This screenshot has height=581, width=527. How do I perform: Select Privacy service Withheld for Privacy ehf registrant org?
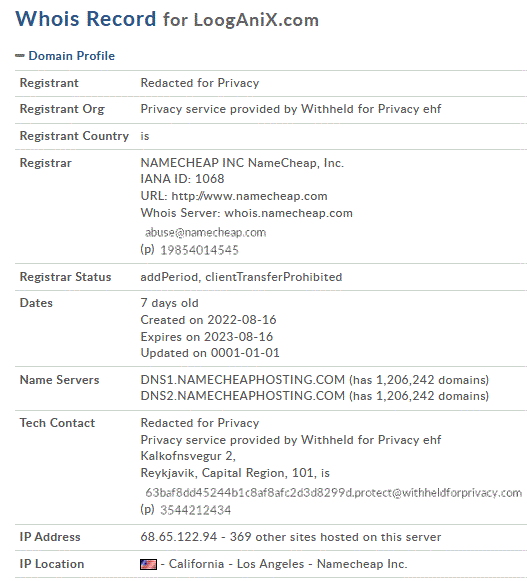coord(291,109)
